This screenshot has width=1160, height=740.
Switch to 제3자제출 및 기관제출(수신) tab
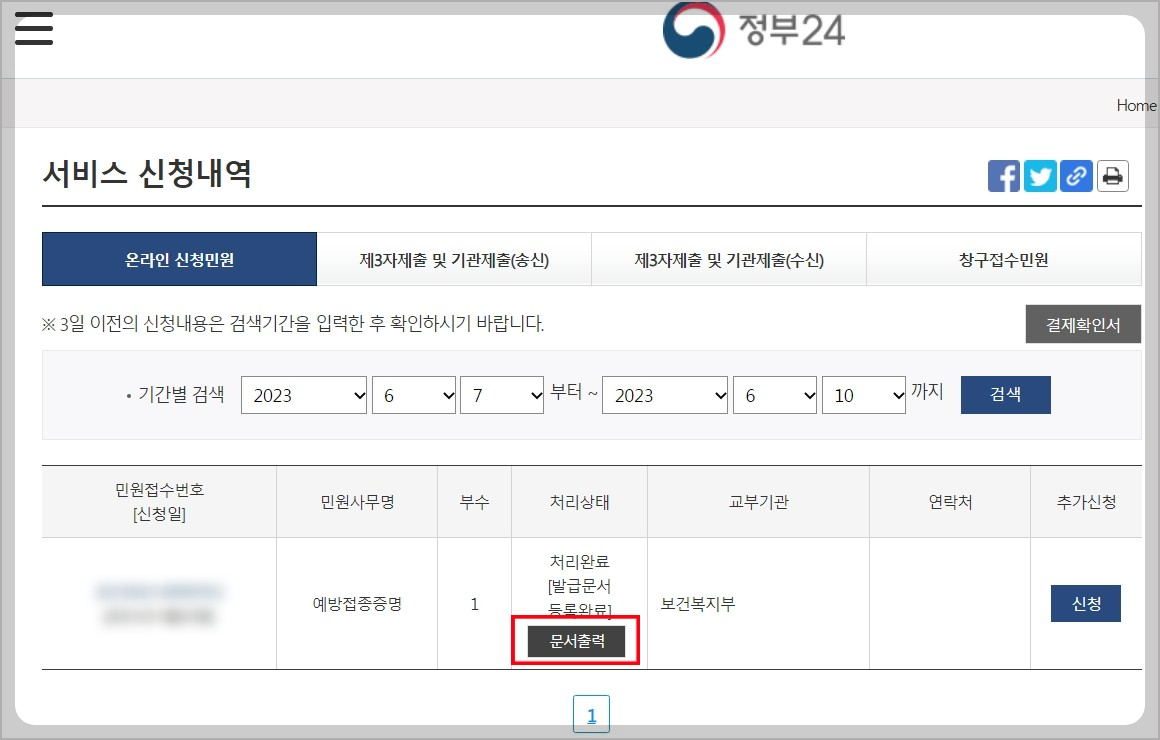729,259
